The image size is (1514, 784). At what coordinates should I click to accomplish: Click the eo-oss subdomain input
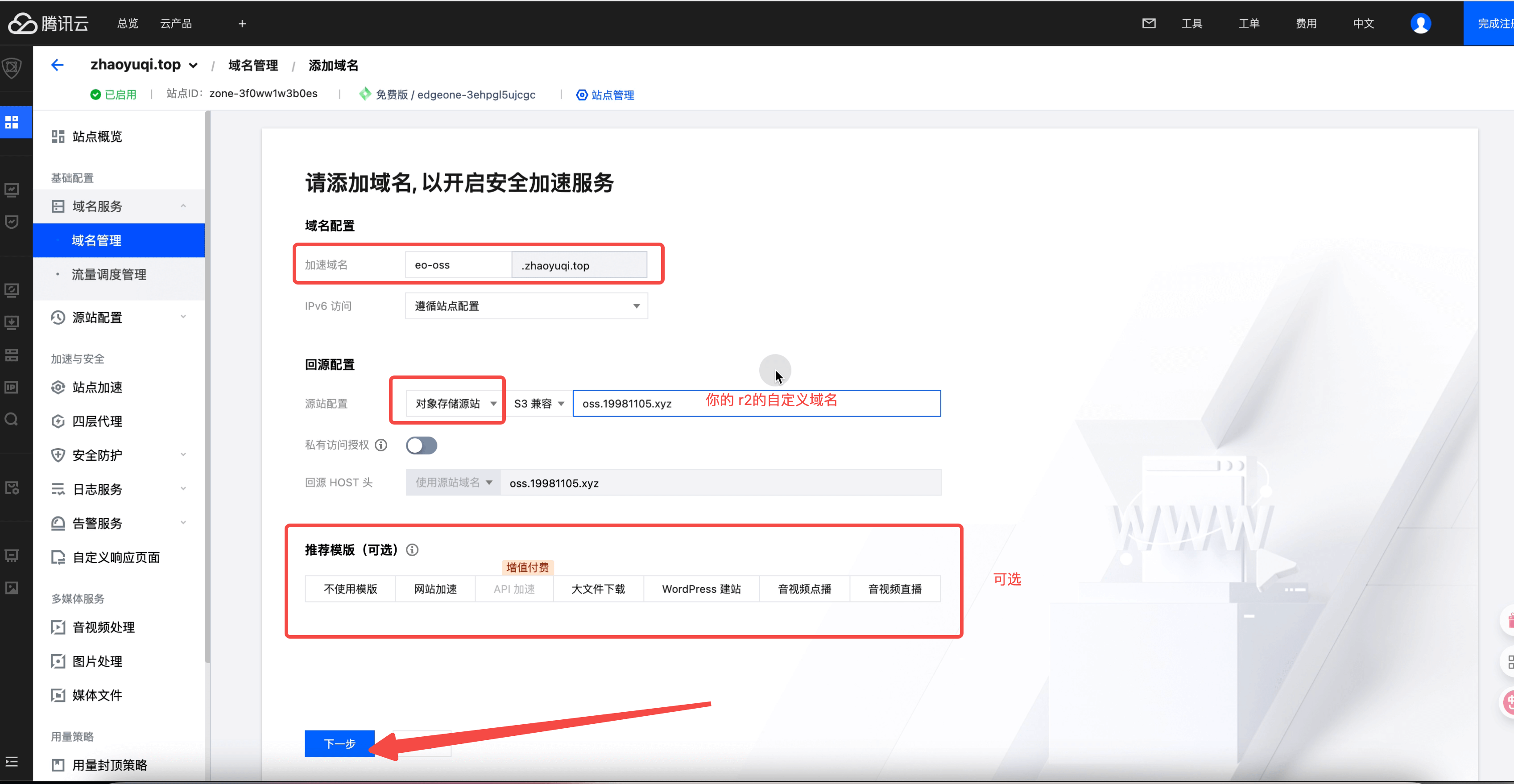pos(459,264)
